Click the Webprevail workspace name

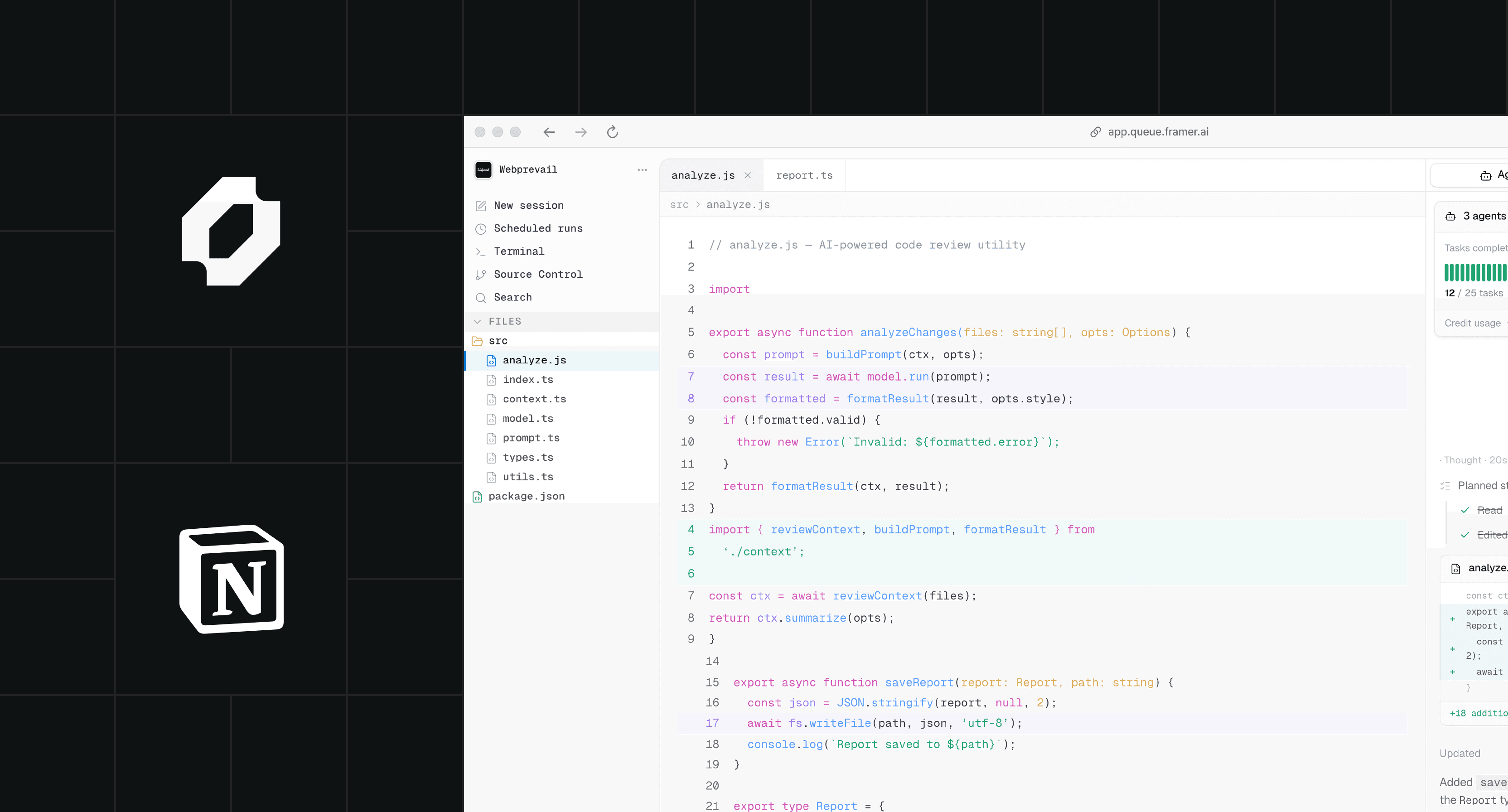click(528, 170)
